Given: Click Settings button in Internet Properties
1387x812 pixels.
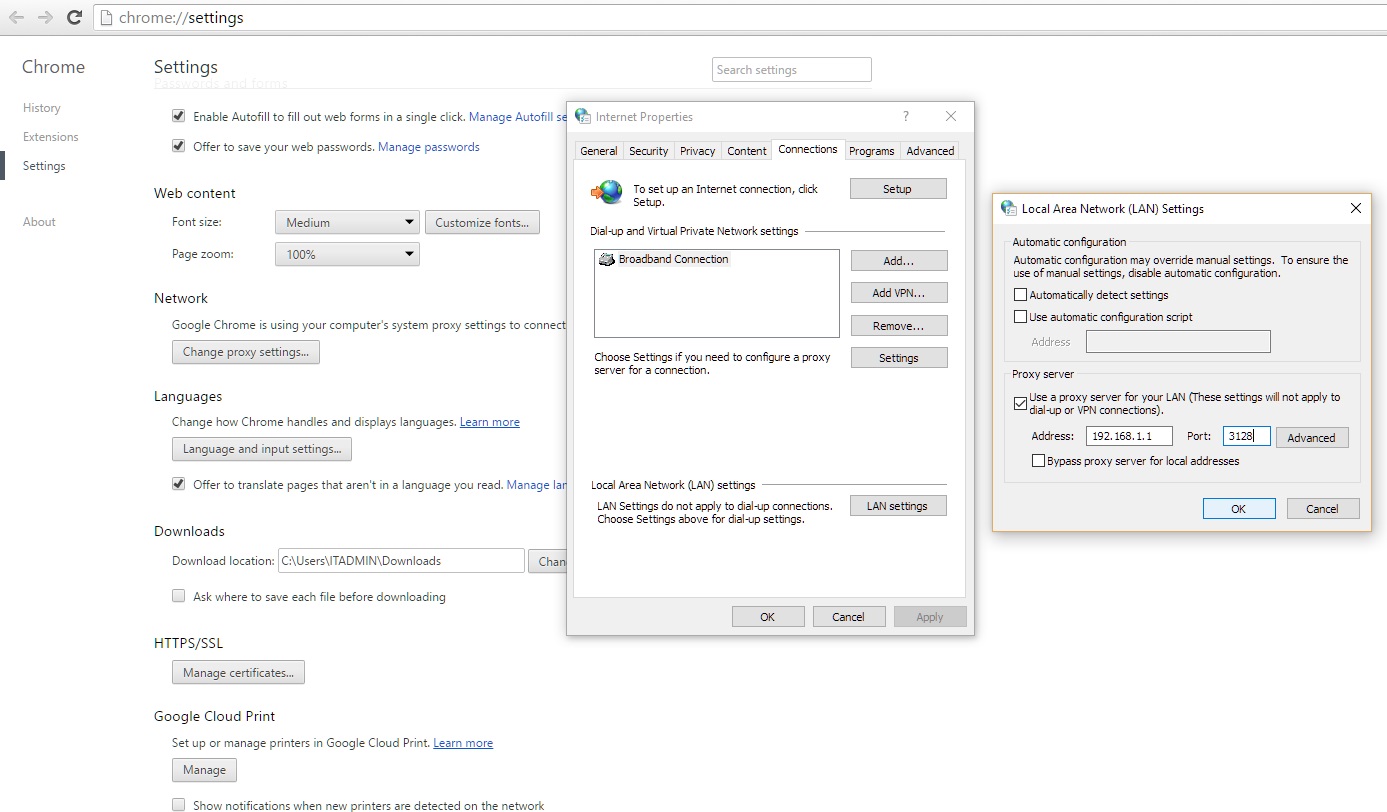Looking at the screenshot, I should (899, 358).
